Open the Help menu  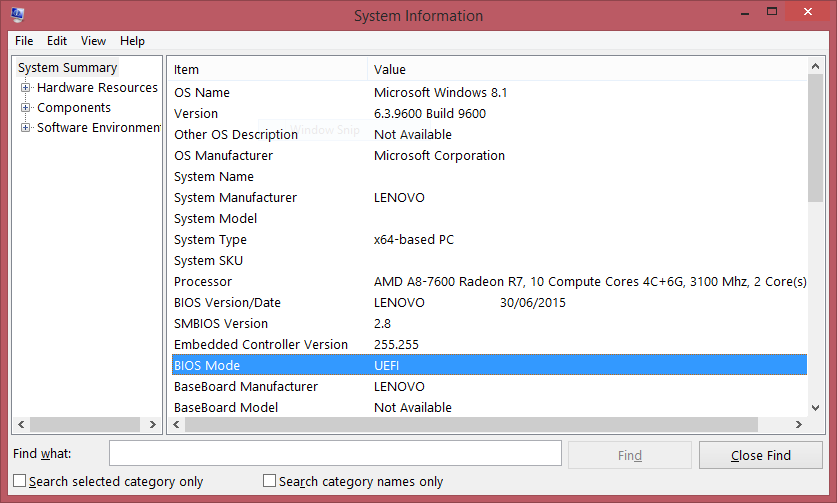pyautogui.click(x=132, y=41)
